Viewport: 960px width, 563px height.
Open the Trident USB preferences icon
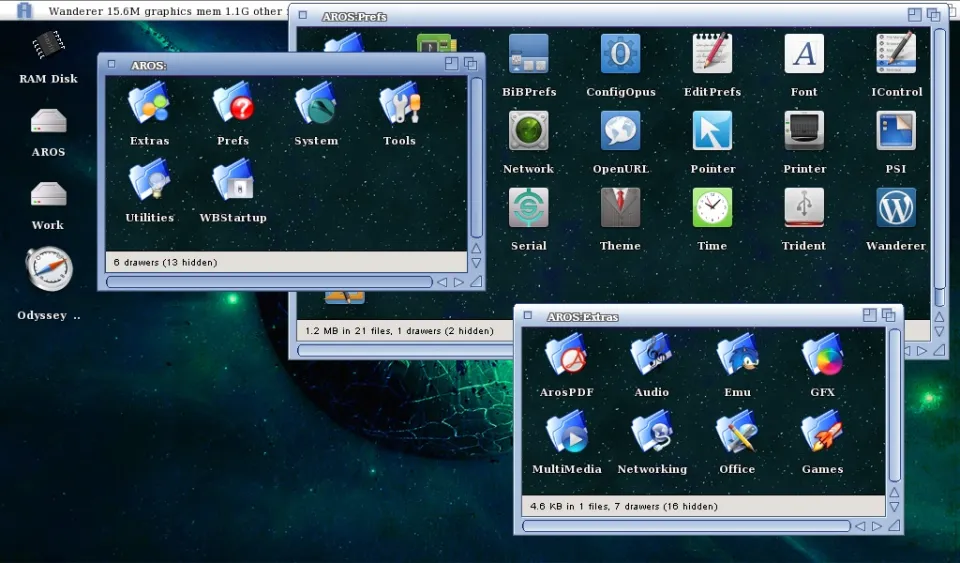804,208
